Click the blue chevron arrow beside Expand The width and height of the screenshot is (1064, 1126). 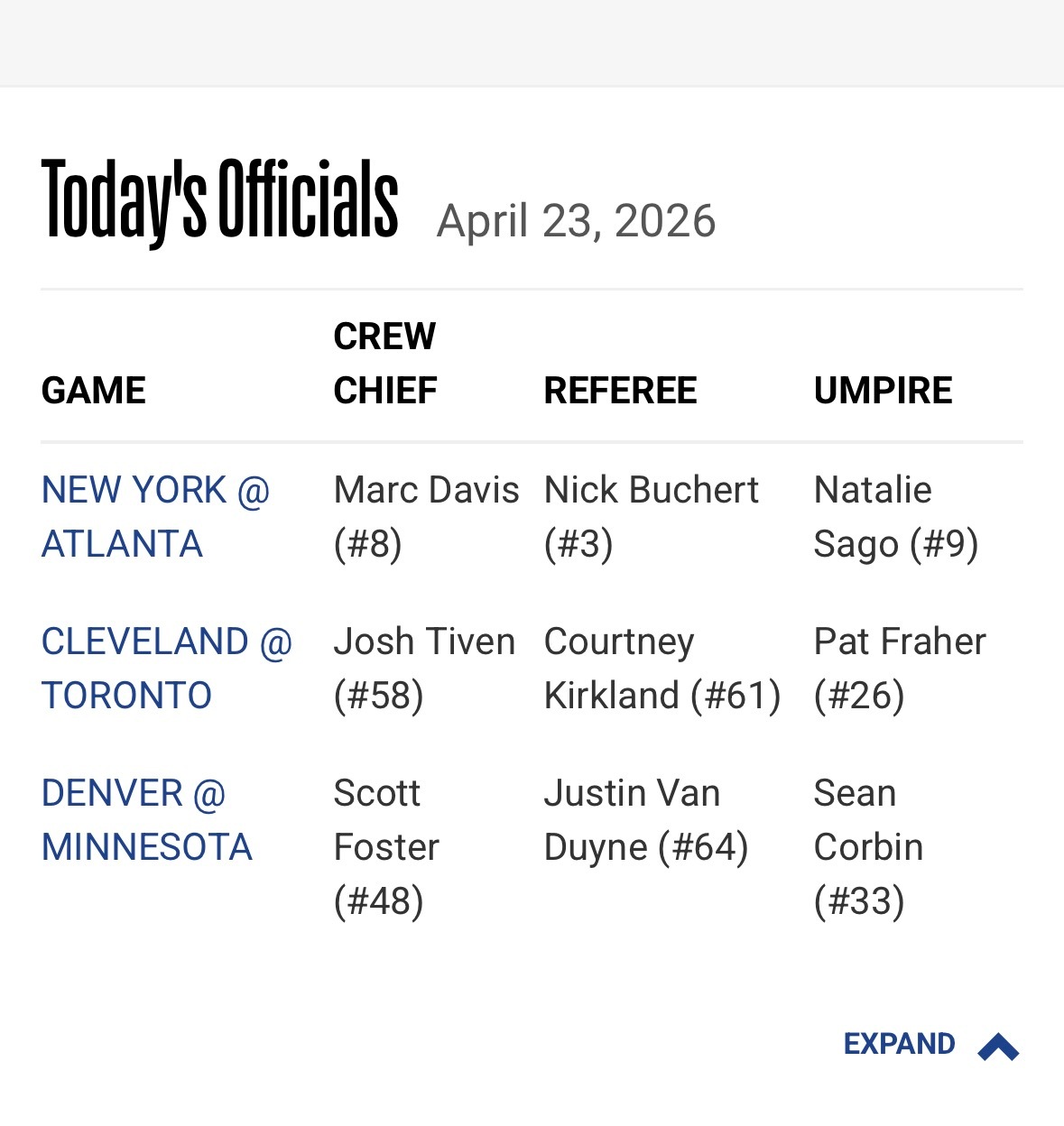(997, 1047)
